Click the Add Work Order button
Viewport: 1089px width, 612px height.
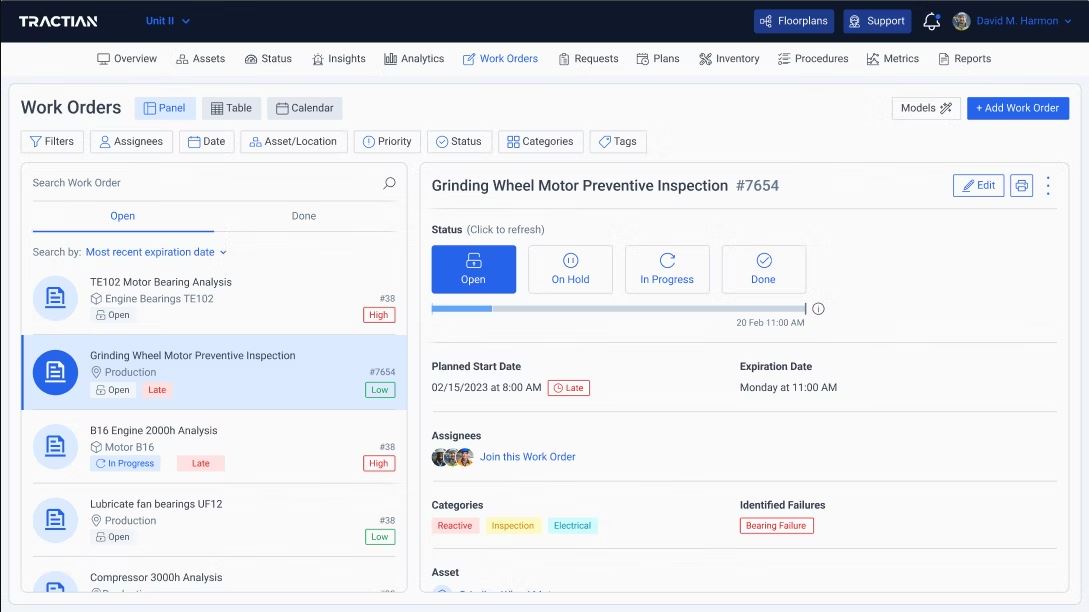[x=1017, y=108]
